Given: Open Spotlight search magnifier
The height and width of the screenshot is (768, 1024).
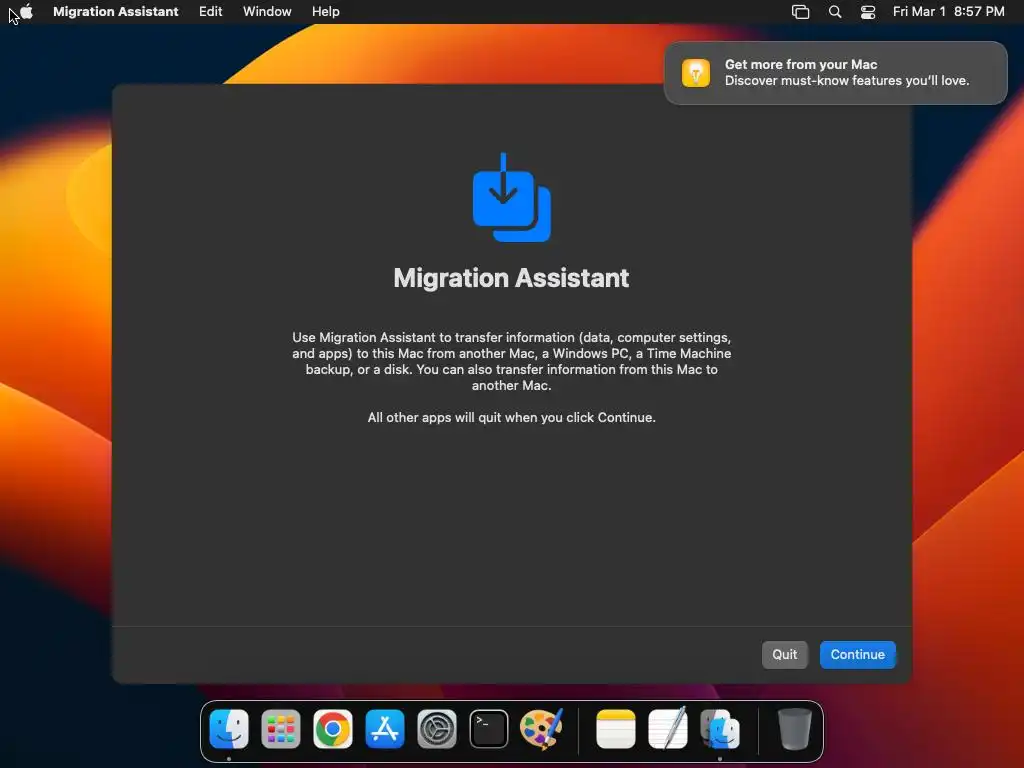Looking at the screenshot, I should tap(835, 11).
